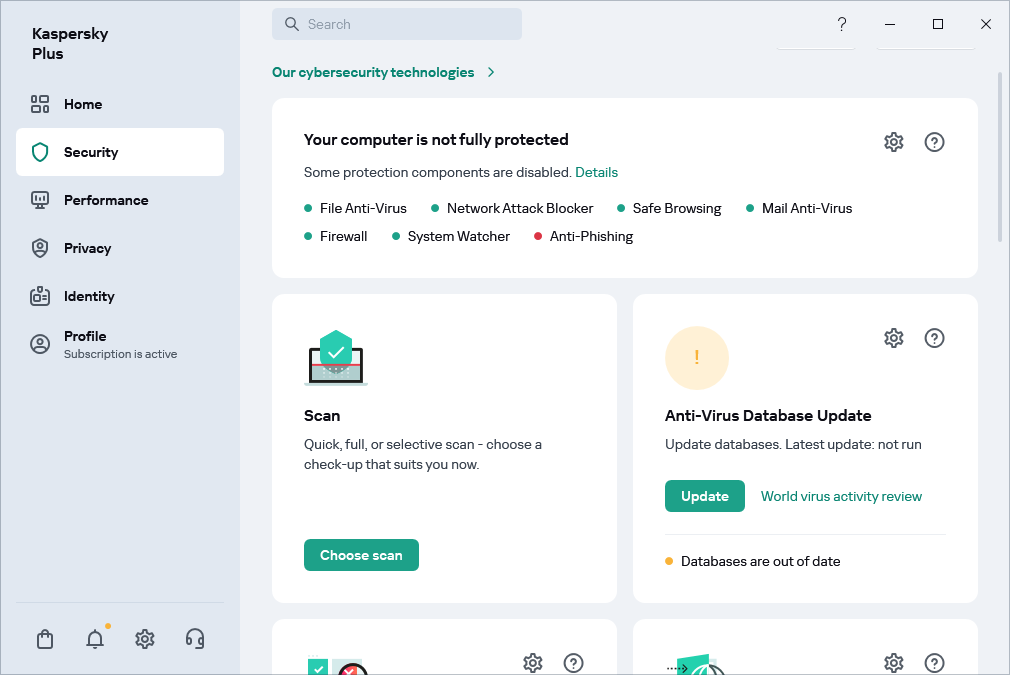This screenshot has height=675, width=1010.
Task: Click inside the Search field
Action: point(396,23)
